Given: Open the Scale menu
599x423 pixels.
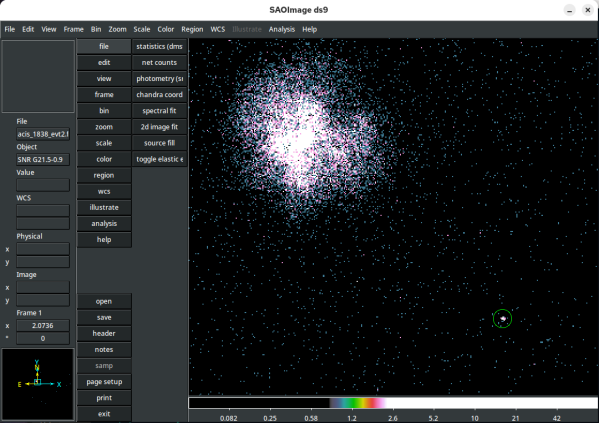Looking at the screenshot, I should coord(142,29).
